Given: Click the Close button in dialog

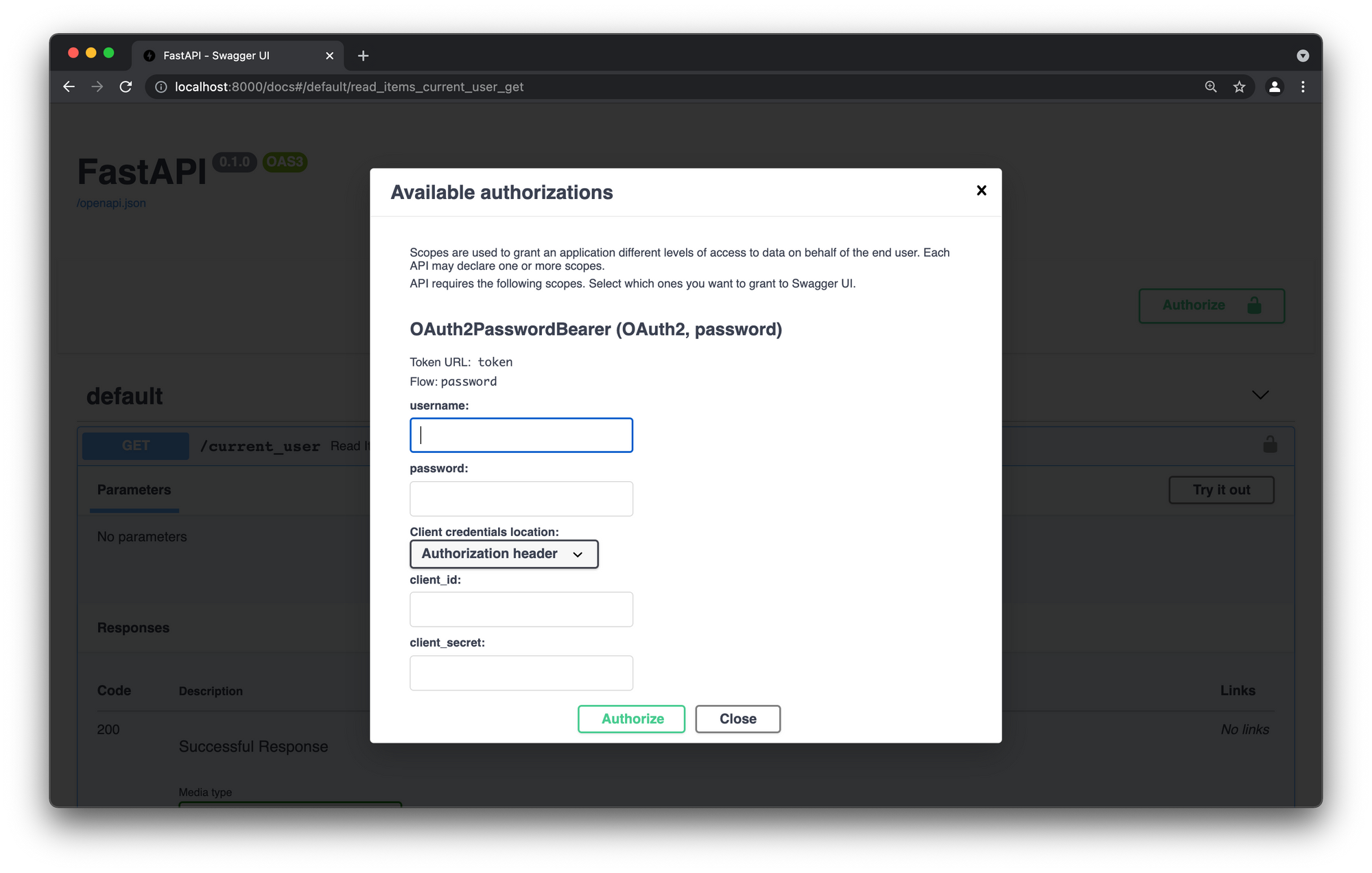Looking at the screenshot, I should click(x=737, y=718).
